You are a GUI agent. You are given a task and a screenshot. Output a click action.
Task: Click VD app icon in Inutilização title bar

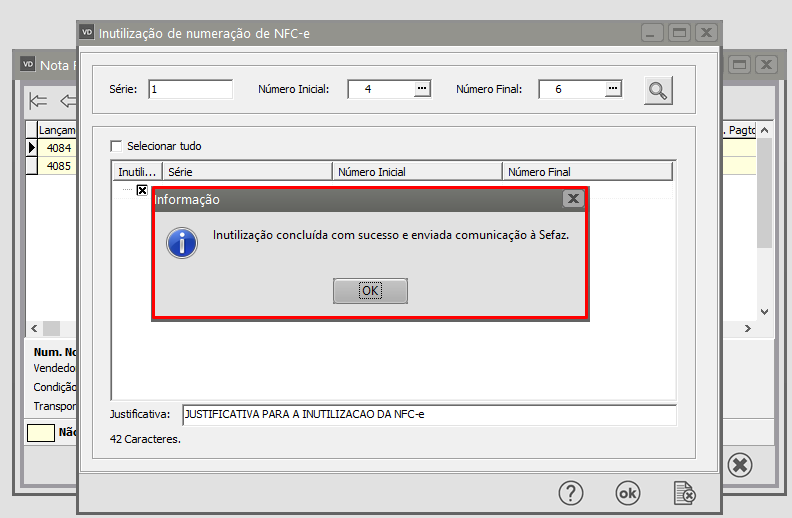pyautogui.click(x=87, y=32)
